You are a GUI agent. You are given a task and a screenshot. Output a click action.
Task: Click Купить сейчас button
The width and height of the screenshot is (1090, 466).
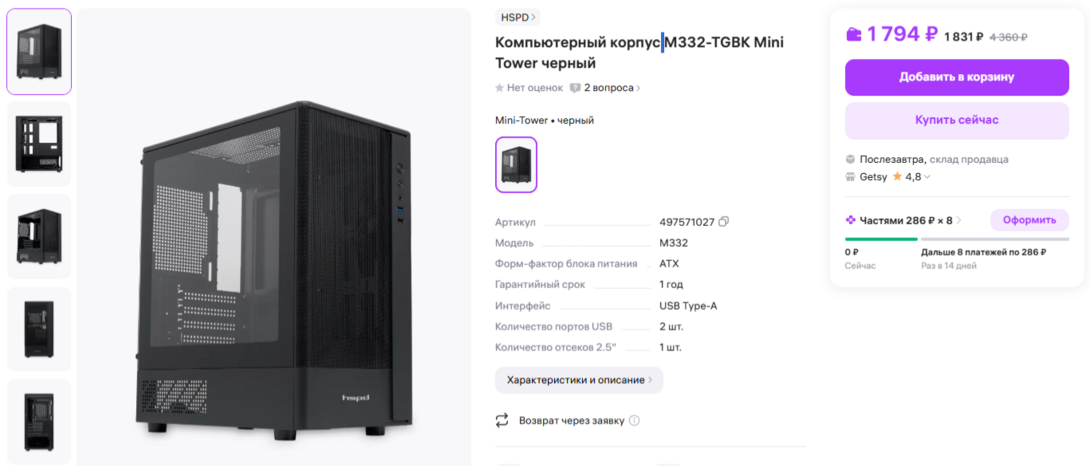pyautogui.click(x=957, y=120)
